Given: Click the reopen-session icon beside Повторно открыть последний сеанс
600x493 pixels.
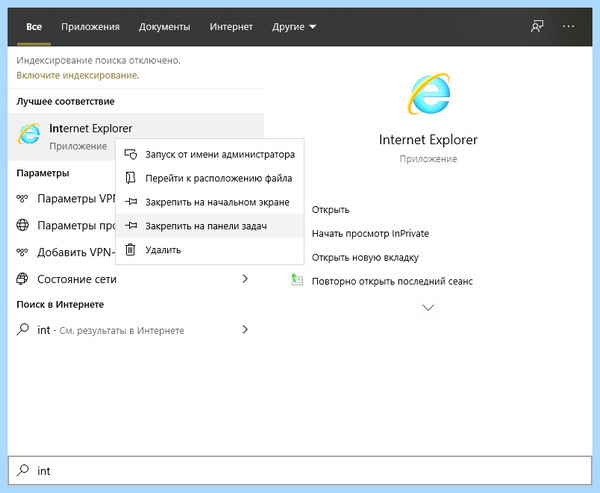Looking at the screenshot, I should tap(297, 280).
